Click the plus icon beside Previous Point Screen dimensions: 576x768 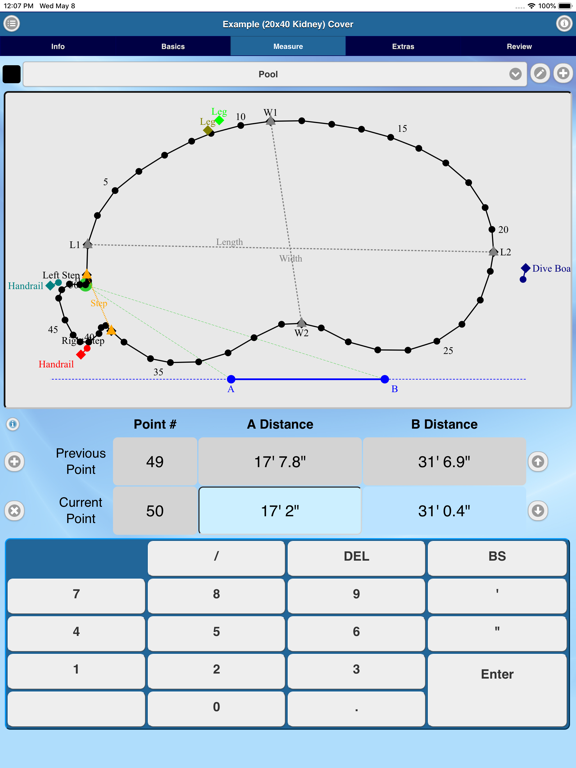point(14,461)
